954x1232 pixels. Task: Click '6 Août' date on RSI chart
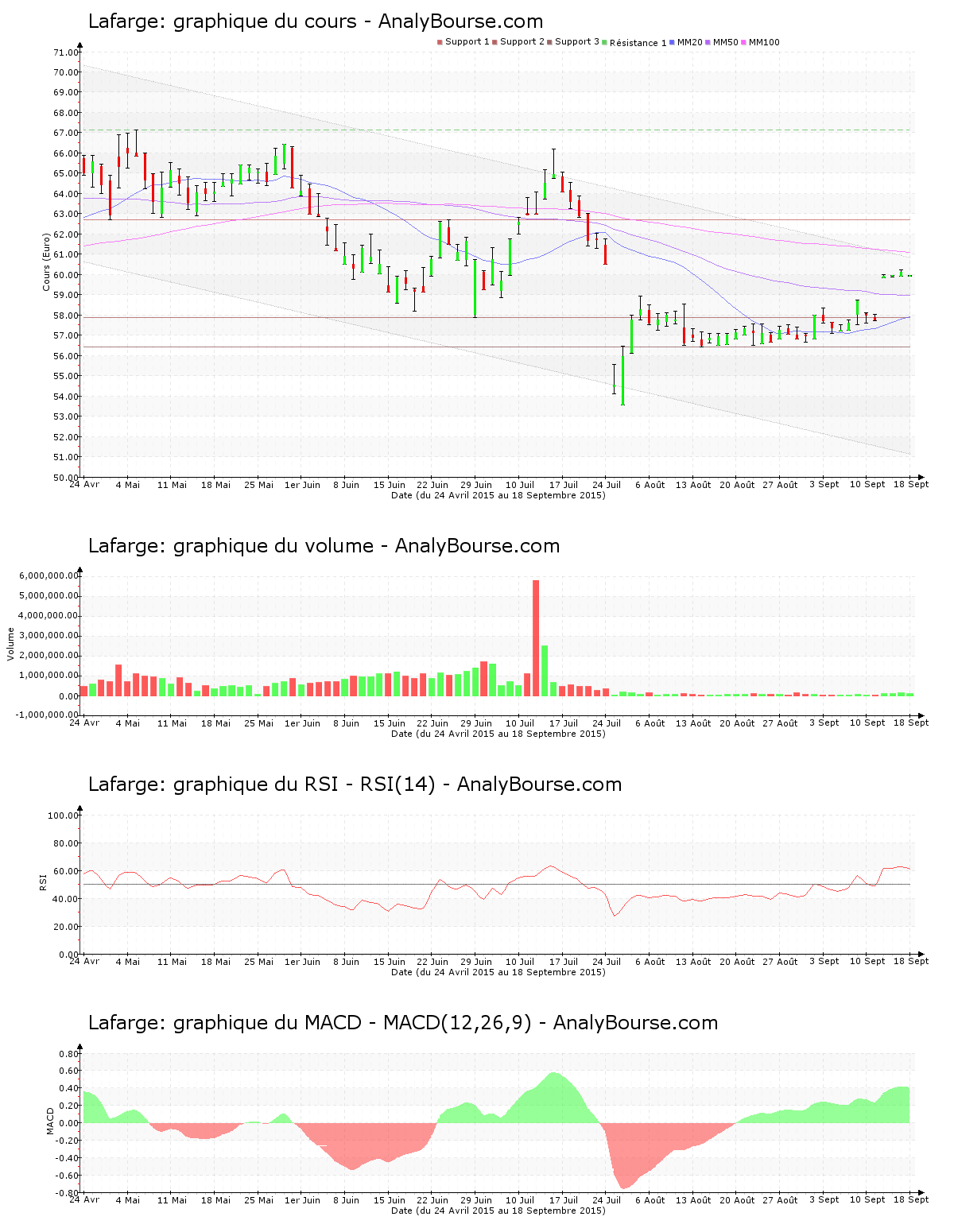tap(650, 962)
